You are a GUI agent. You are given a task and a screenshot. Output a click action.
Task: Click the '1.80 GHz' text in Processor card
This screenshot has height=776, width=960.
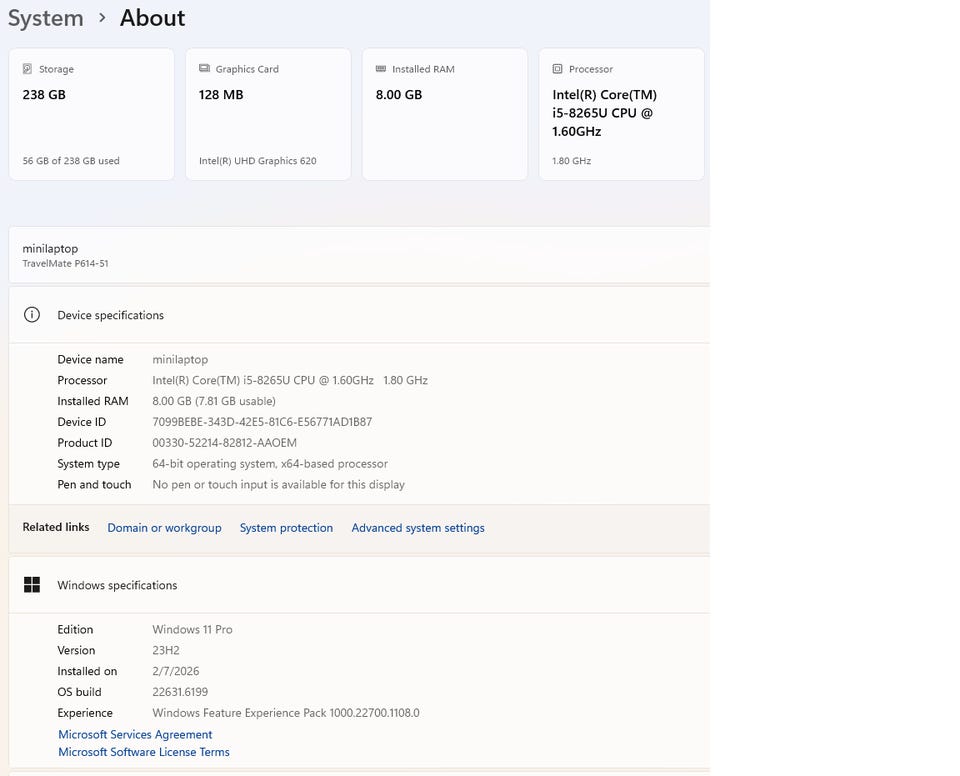(571, 161)
